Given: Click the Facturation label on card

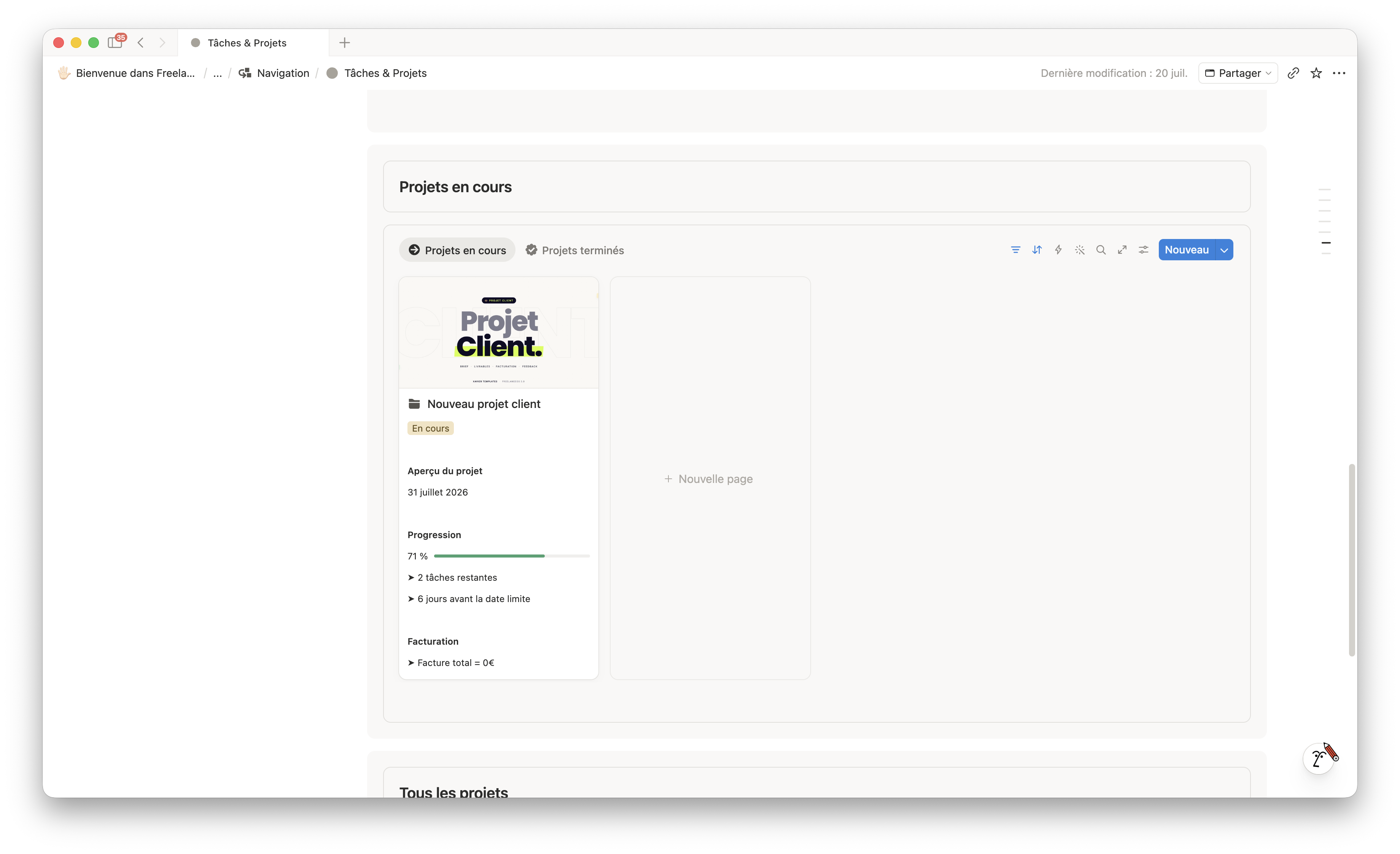Looking at the screenshot, I should pyautogui.click(x=433, y=642).
